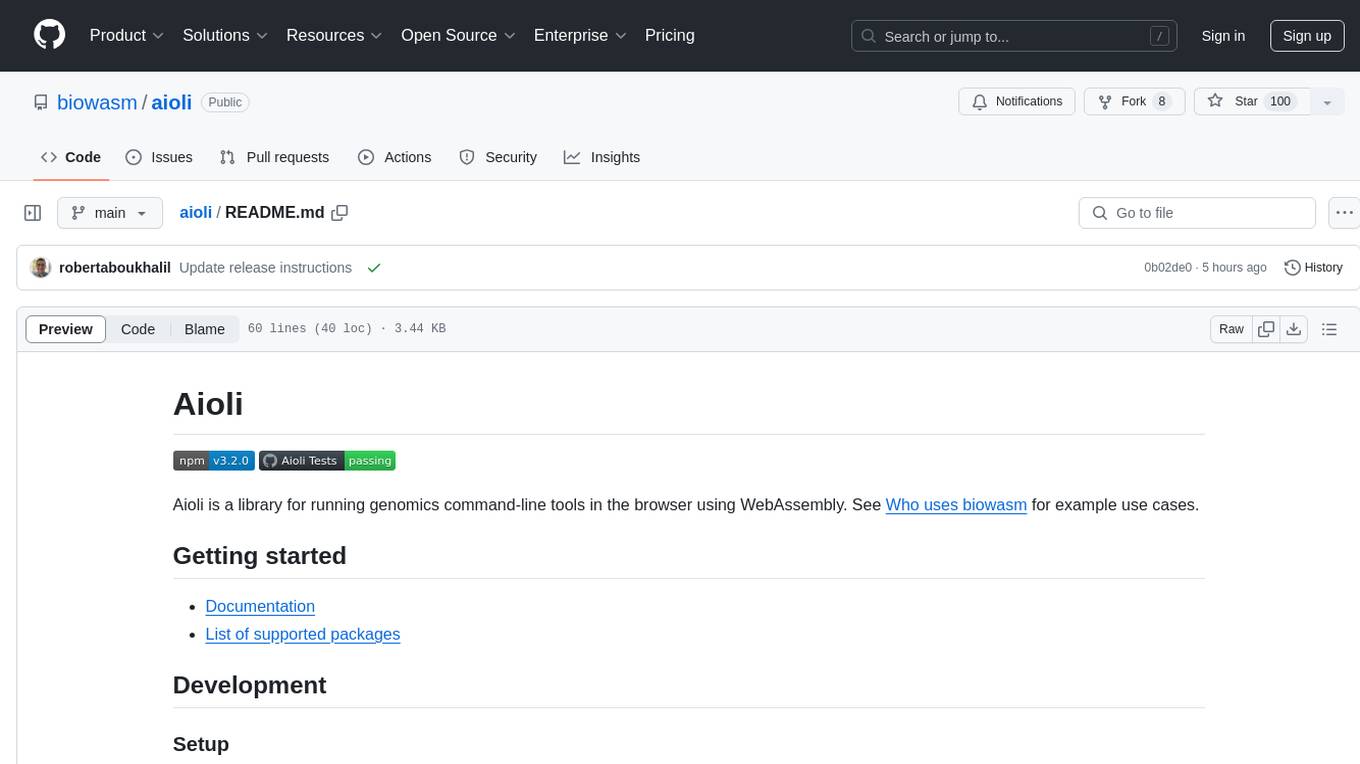Copy the README.md file path
The image size is (1360, 764).
click(340, 213)
